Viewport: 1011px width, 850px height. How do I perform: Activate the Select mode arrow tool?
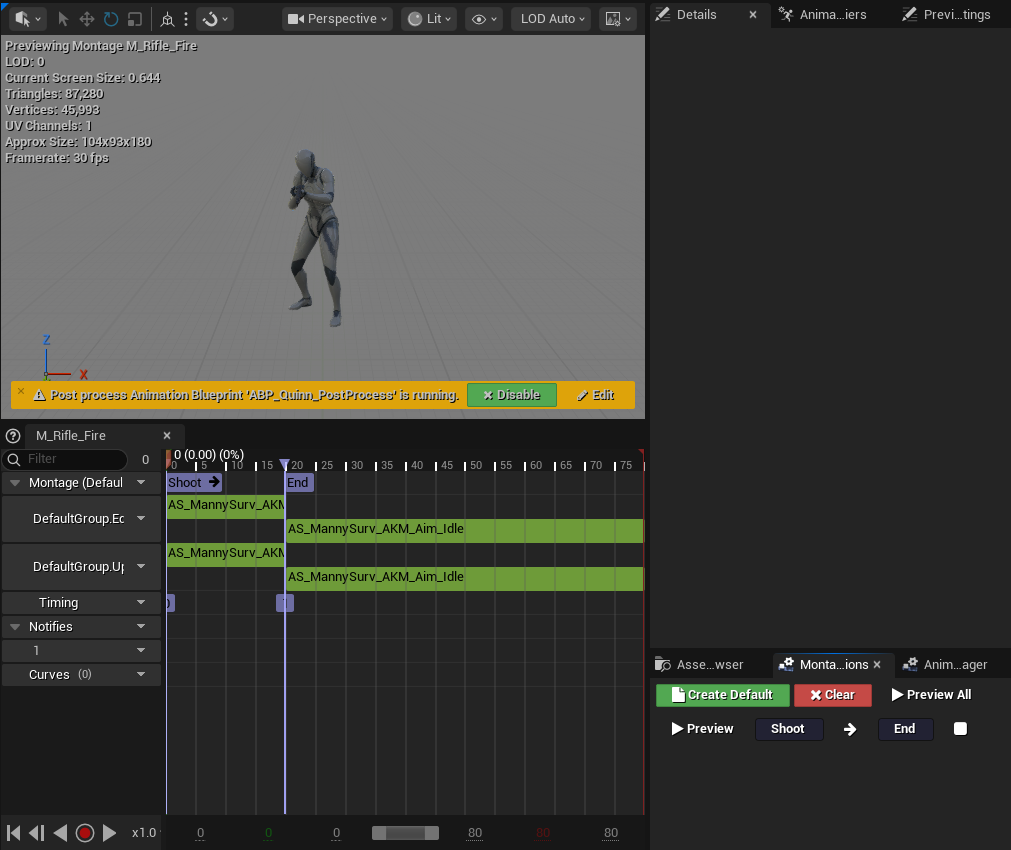tap(63, 19)
